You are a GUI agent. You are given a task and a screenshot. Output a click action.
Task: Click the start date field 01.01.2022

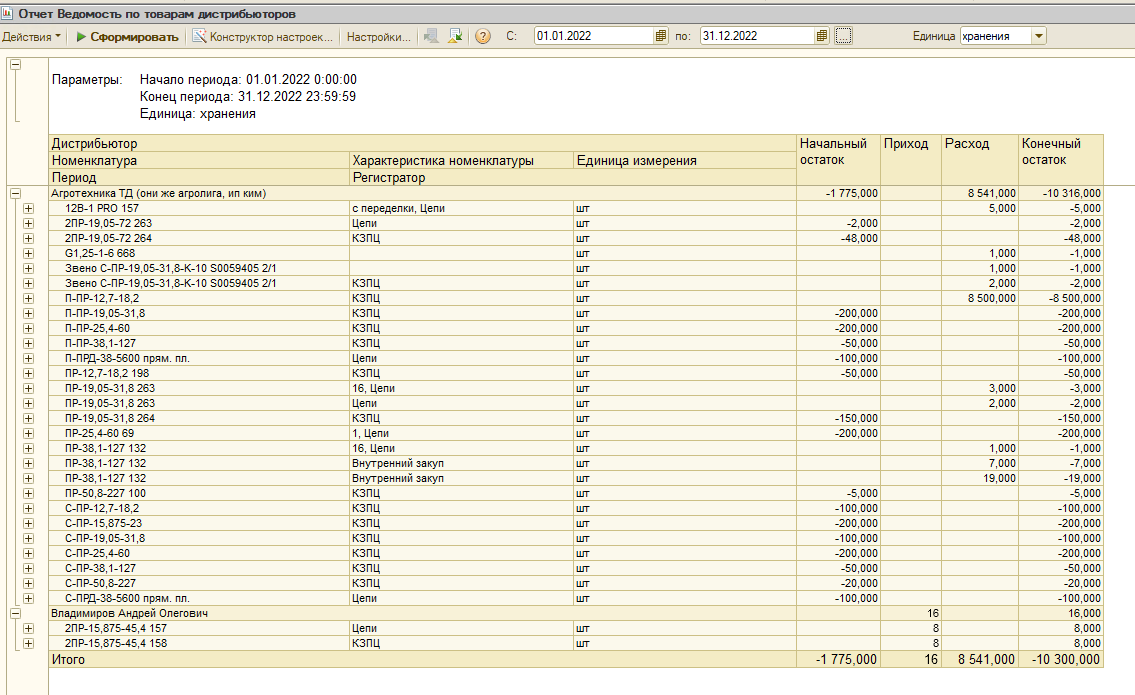click(x=594, y=36)
